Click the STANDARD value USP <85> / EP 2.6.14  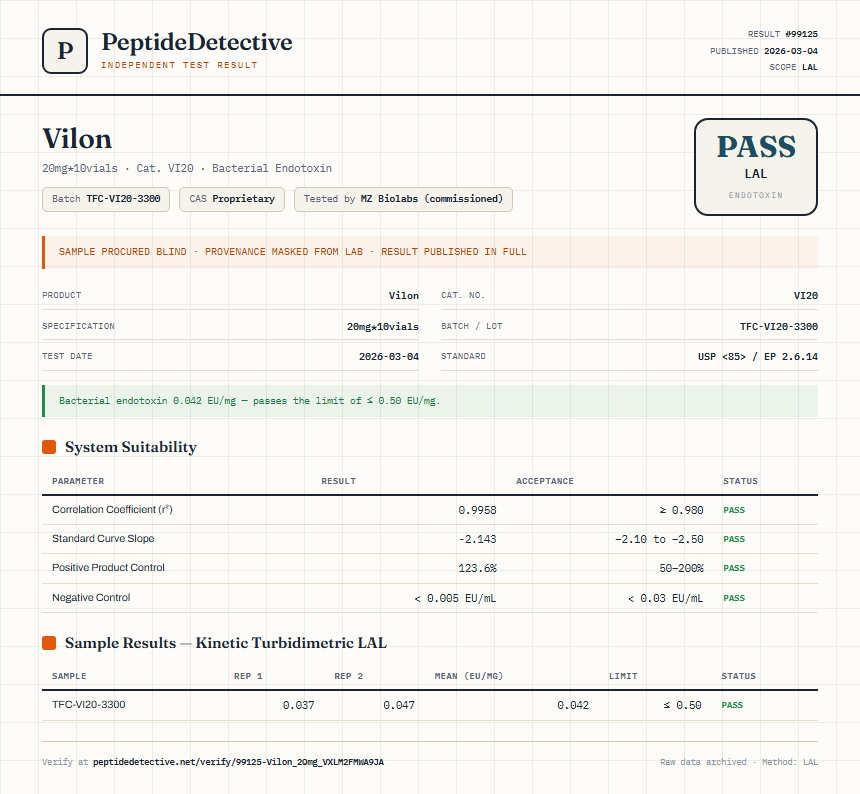[758, 356]
